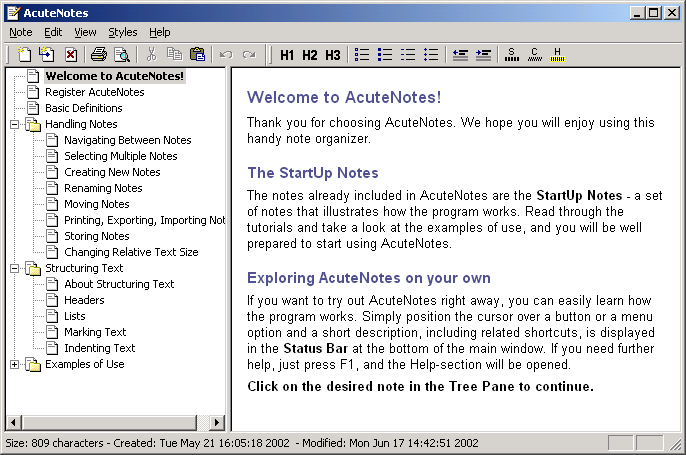The height and width of the screenshot is (455, 686).
Task: Click the 'Exploring AcuteNotes on your own' heading
Action: [369, 278]
